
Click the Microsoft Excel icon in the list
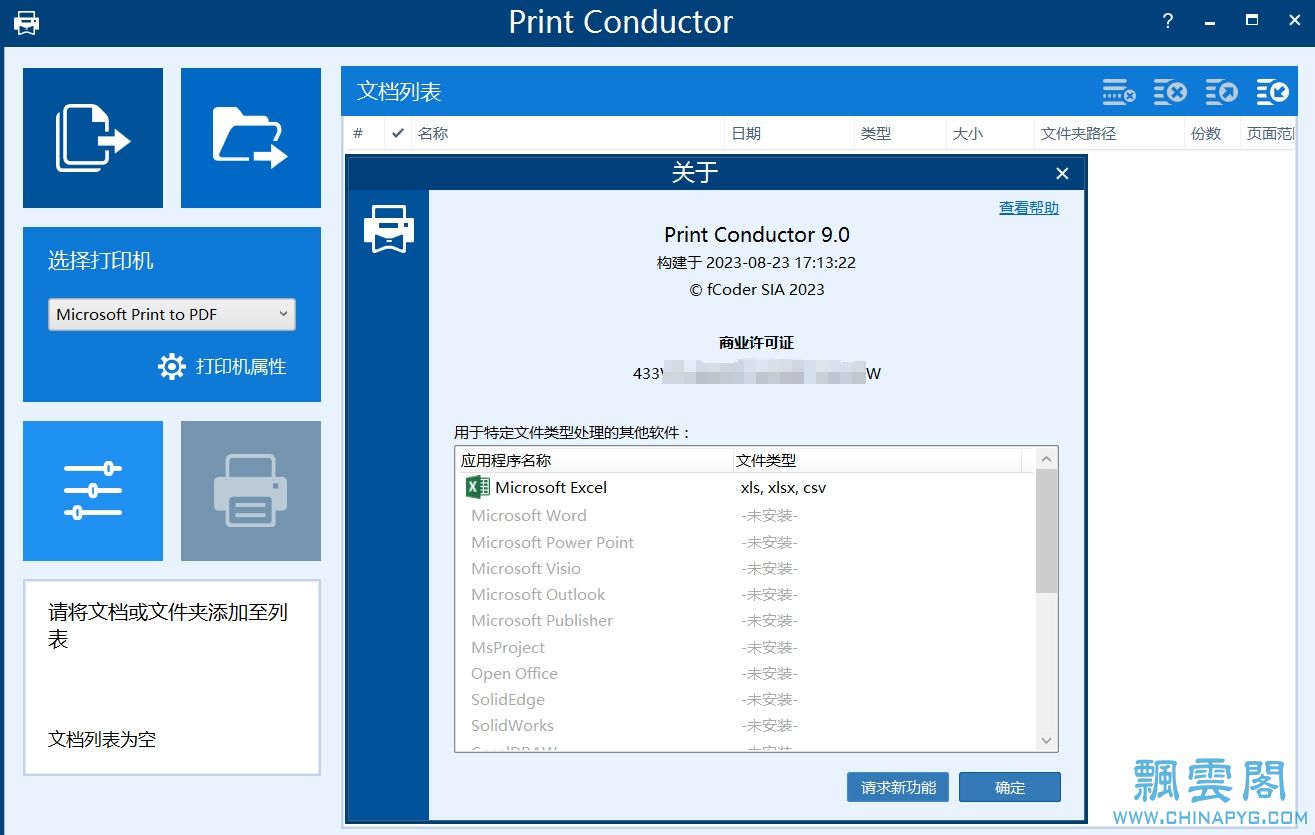click(x=478, y=488)
